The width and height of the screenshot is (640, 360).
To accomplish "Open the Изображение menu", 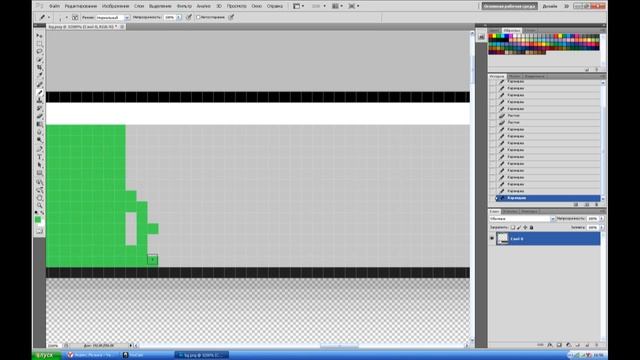I will tap(116, 6).
